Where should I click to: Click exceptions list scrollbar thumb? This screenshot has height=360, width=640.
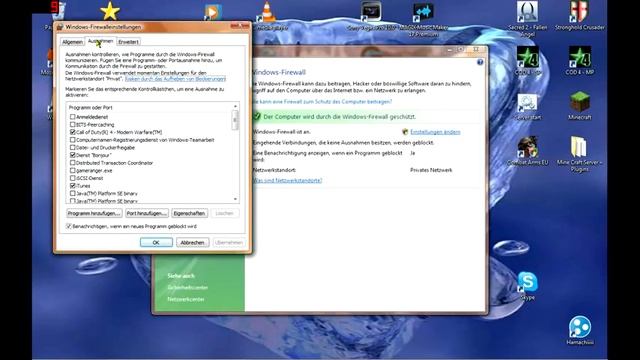click(x=235, y=120)
